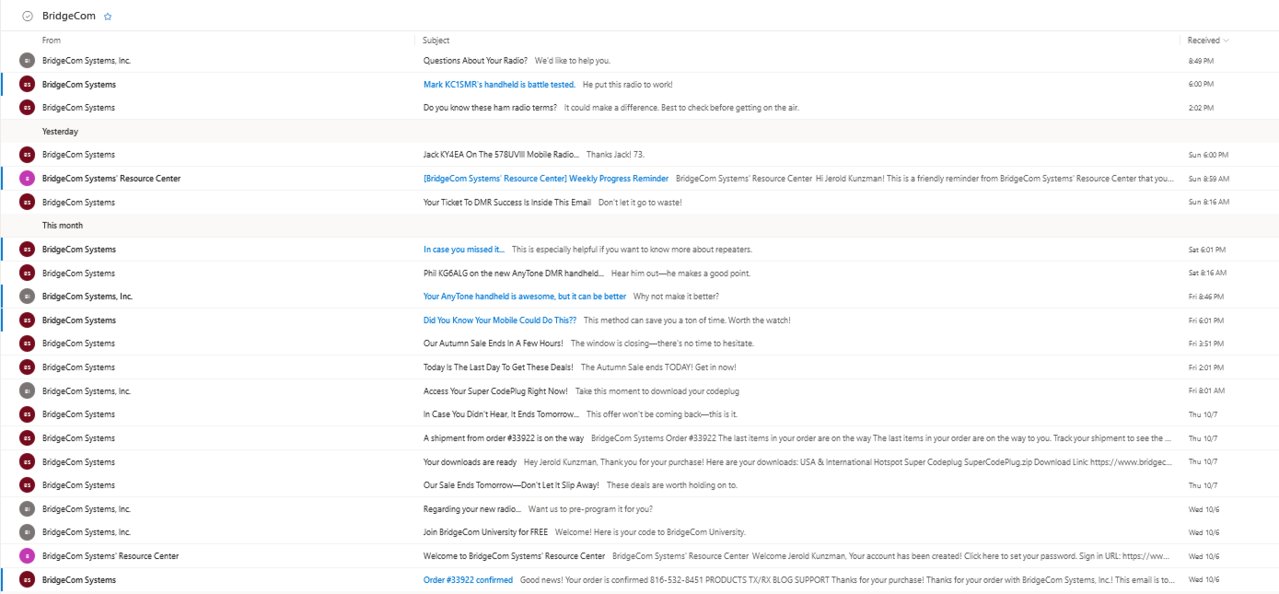The image size is (1279, 594).
Task: Open 'Our Sale Ends Tomorrow—Don't Let It Slip Away!'
Action: pyautogui.click(x=511, y=485)
